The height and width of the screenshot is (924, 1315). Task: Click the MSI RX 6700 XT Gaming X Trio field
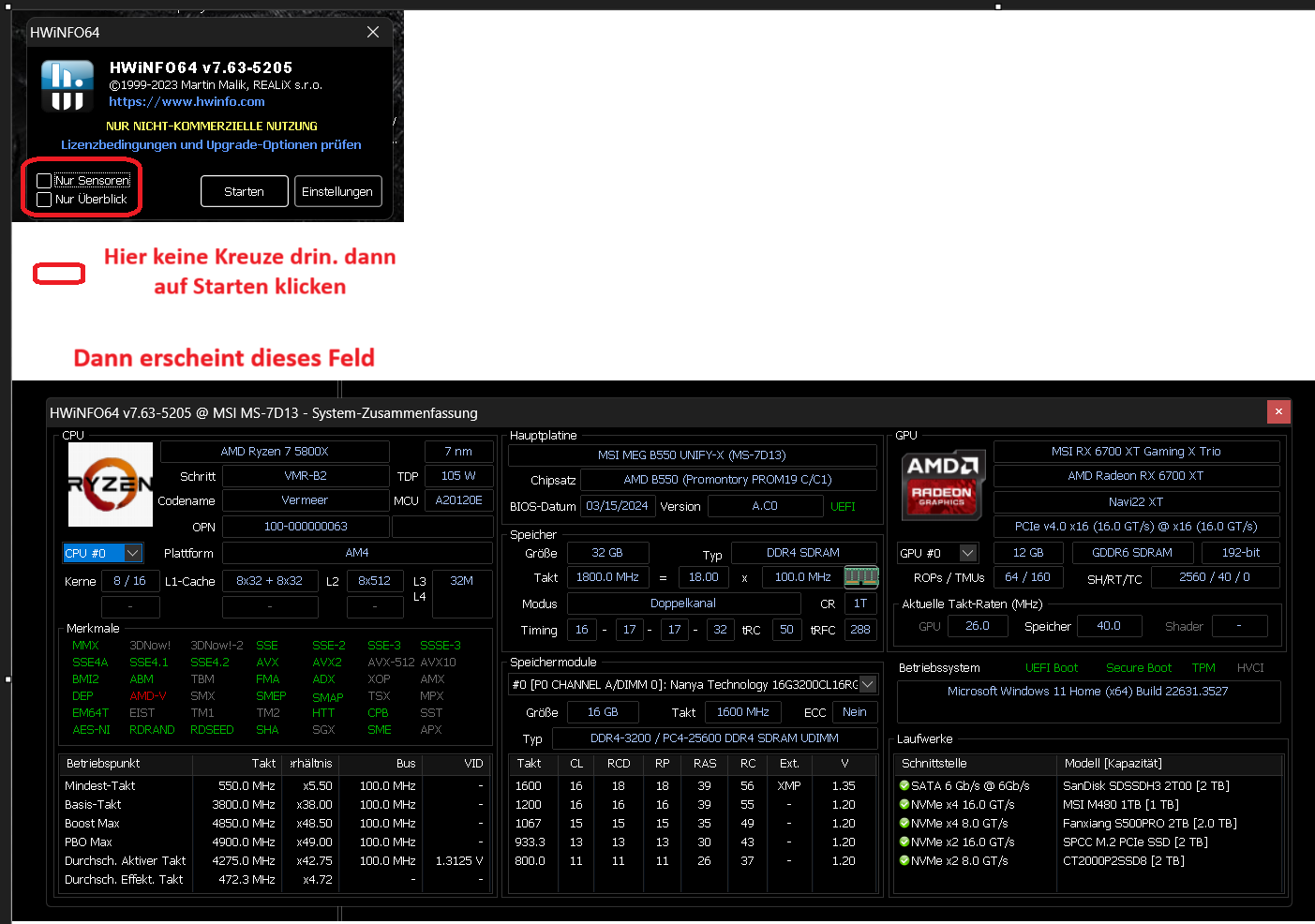[1136, 452]
